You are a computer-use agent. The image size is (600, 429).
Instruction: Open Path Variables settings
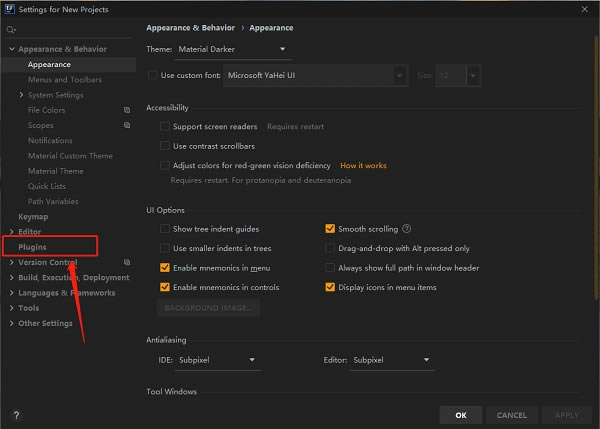(x=53, y=201)
